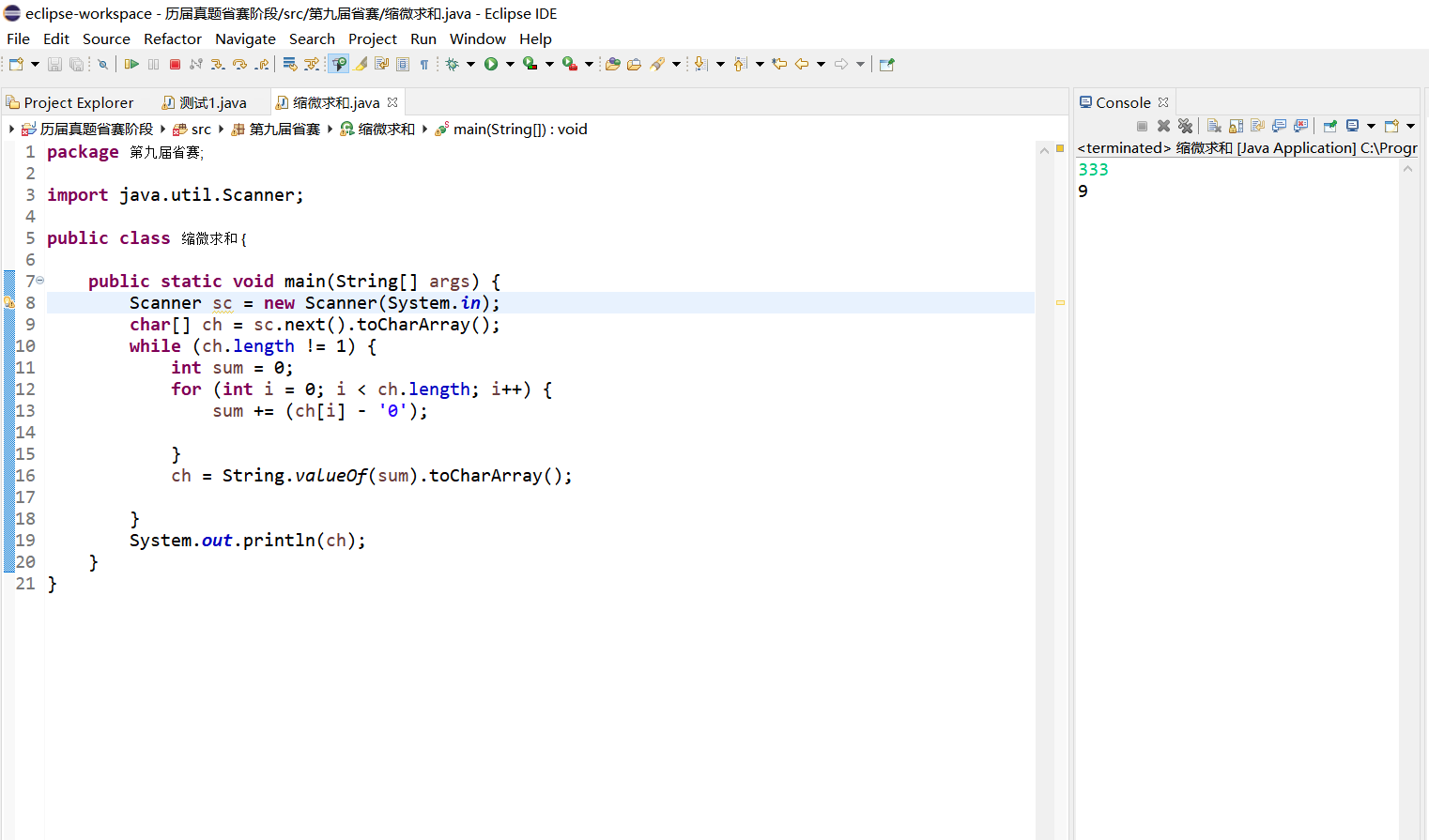
Task: Click the Coverage run icon
Action: click(530, 64)
